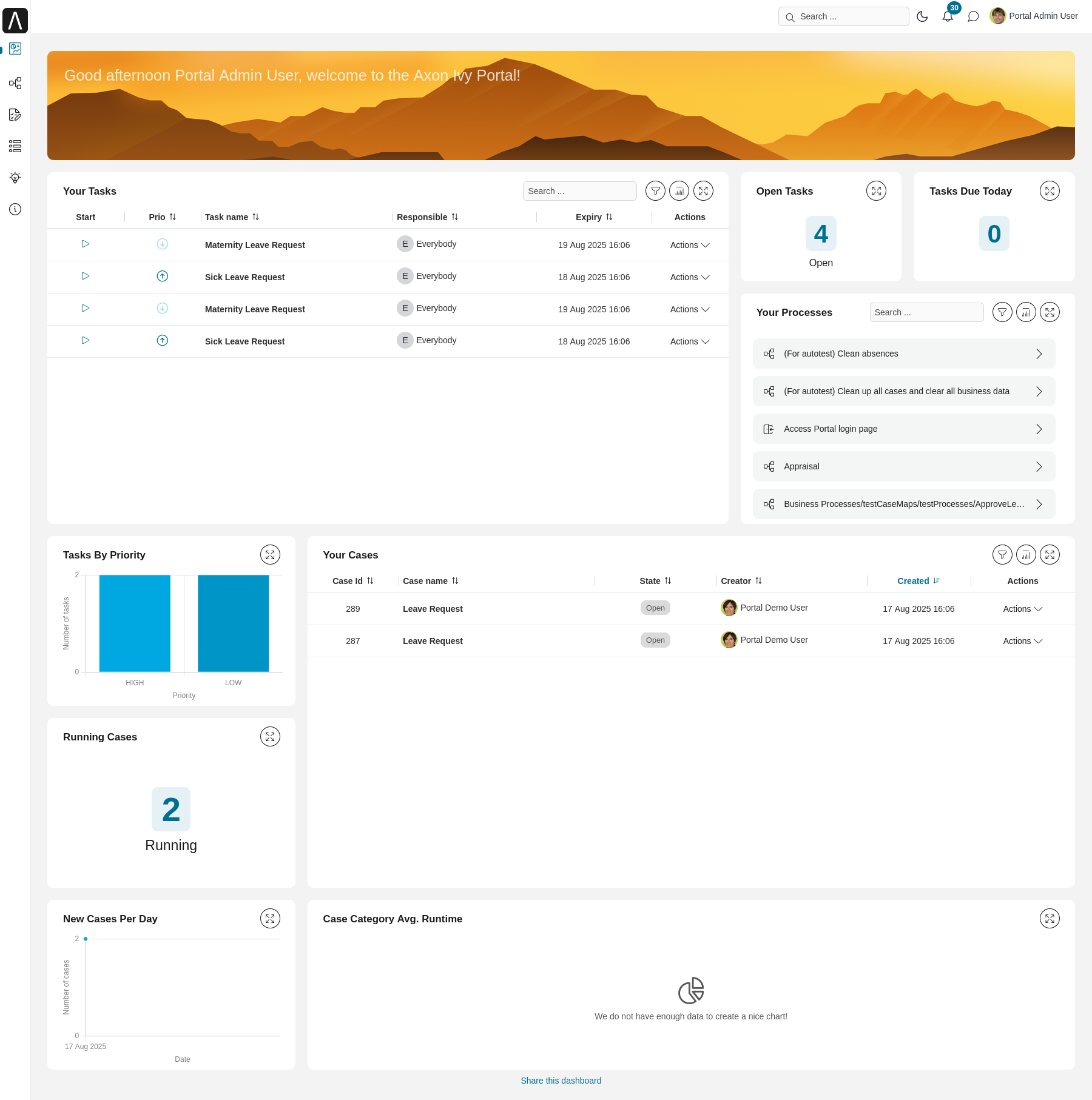Open the chat bubble icon

[x=973, y=16]
